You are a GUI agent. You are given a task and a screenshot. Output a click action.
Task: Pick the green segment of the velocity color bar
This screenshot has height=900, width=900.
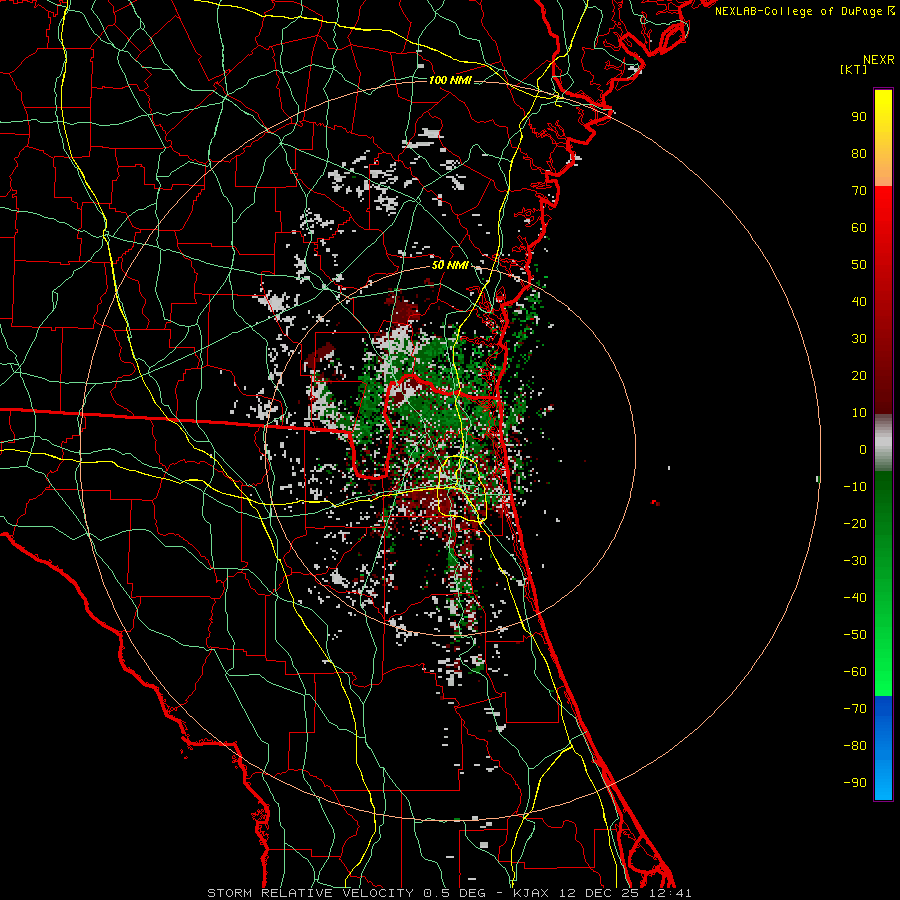(883, 583)
